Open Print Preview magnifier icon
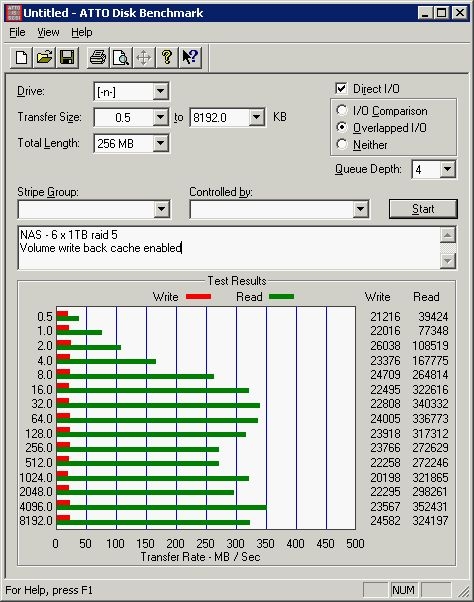 [121, 58]
